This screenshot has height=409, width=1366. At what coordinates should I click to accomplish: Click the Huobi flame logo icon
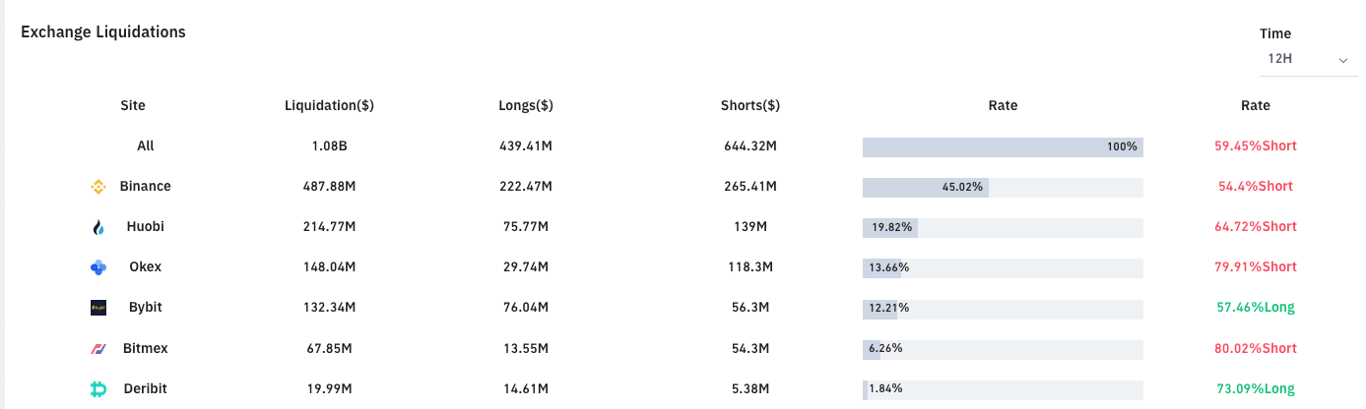point(98,228)
